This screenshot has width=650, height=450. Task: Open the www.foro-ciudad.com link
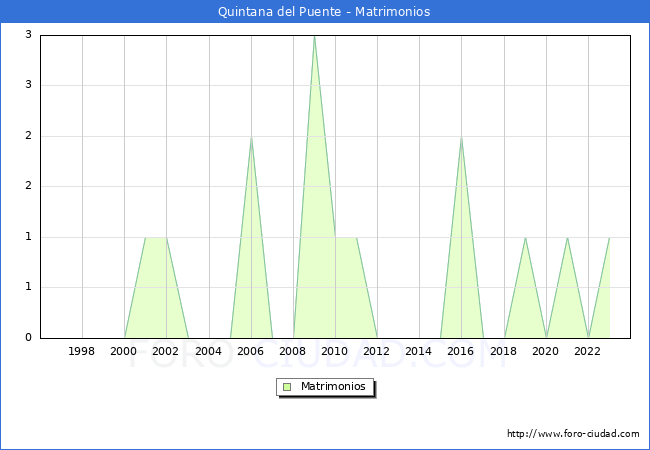click(573, 434)
